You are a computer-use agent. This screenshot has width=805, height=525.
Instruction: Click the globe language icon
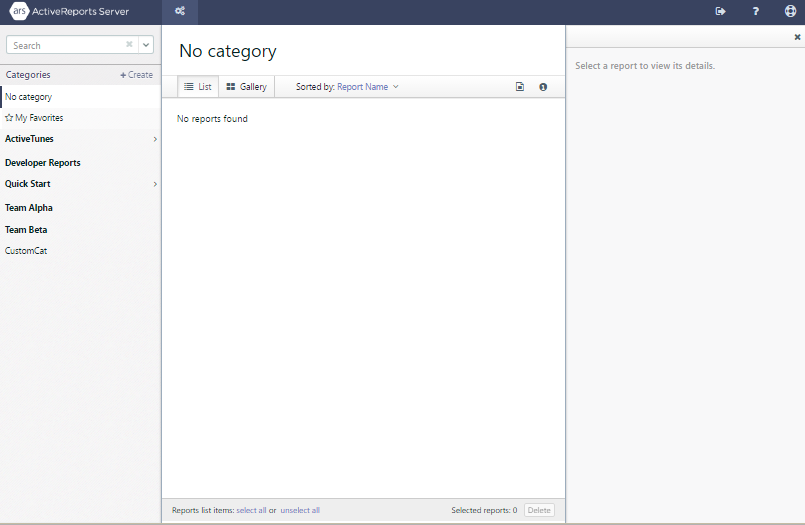coord(790,12)
